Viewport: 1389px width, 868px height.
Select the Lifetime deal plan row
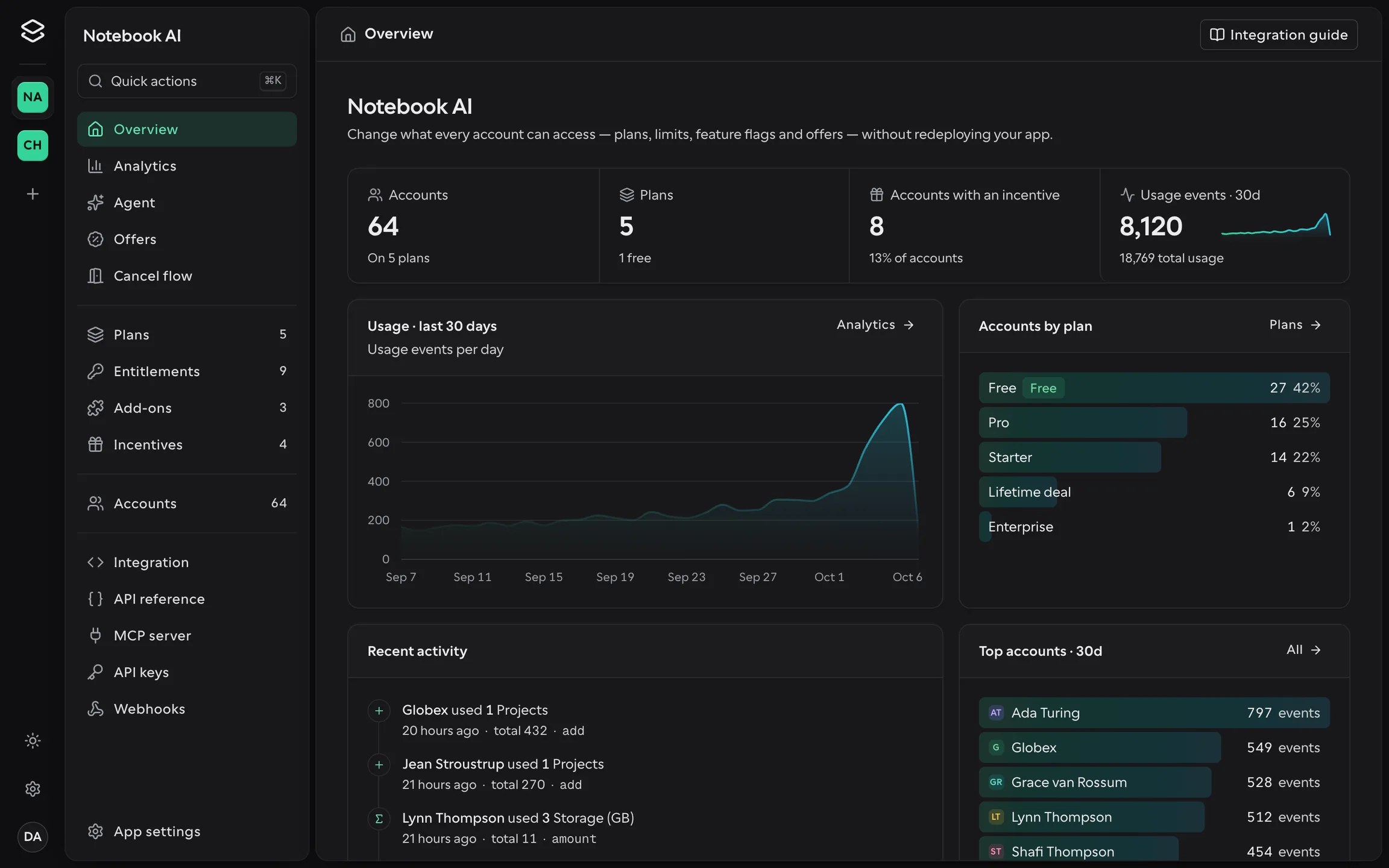point(1154,492)
